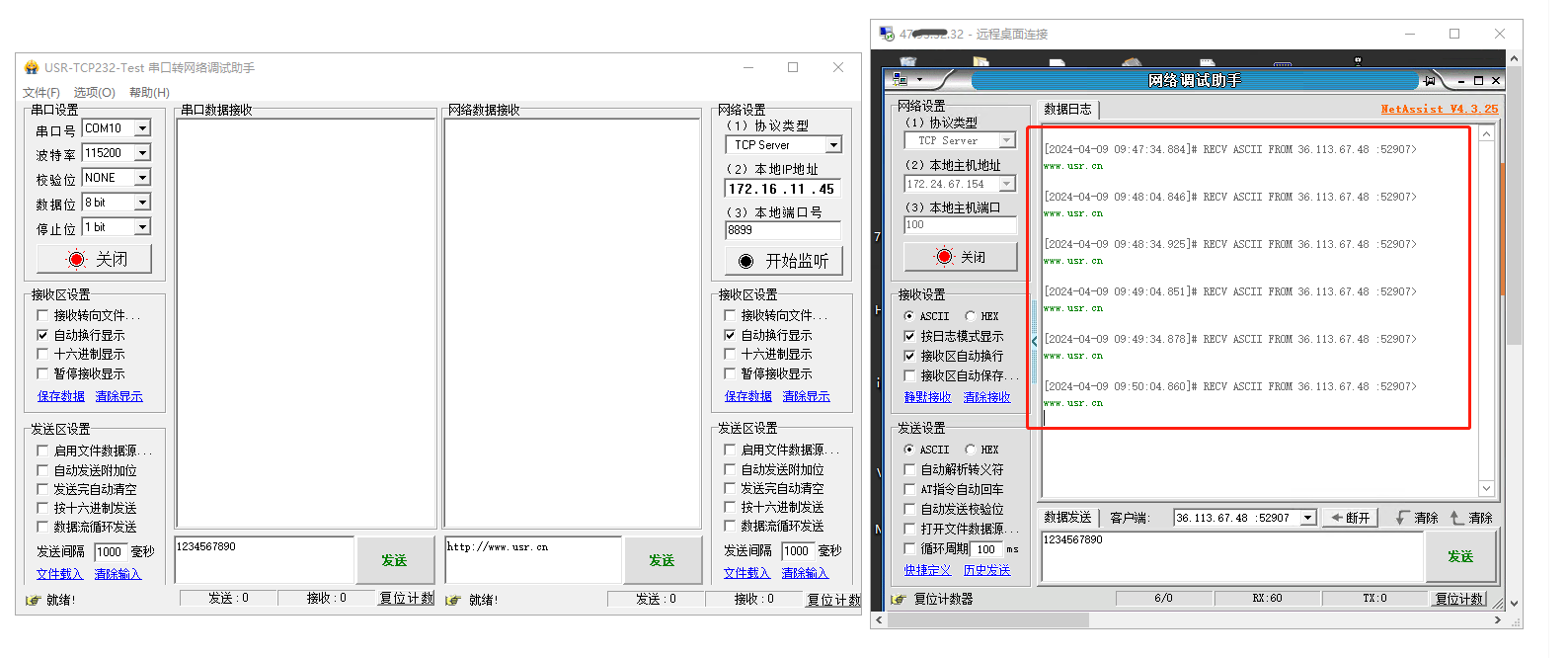Click the NetAssist log vertical scrollbar down arrow
This screenshot has height=658, width=1568.
[1486, 488]
